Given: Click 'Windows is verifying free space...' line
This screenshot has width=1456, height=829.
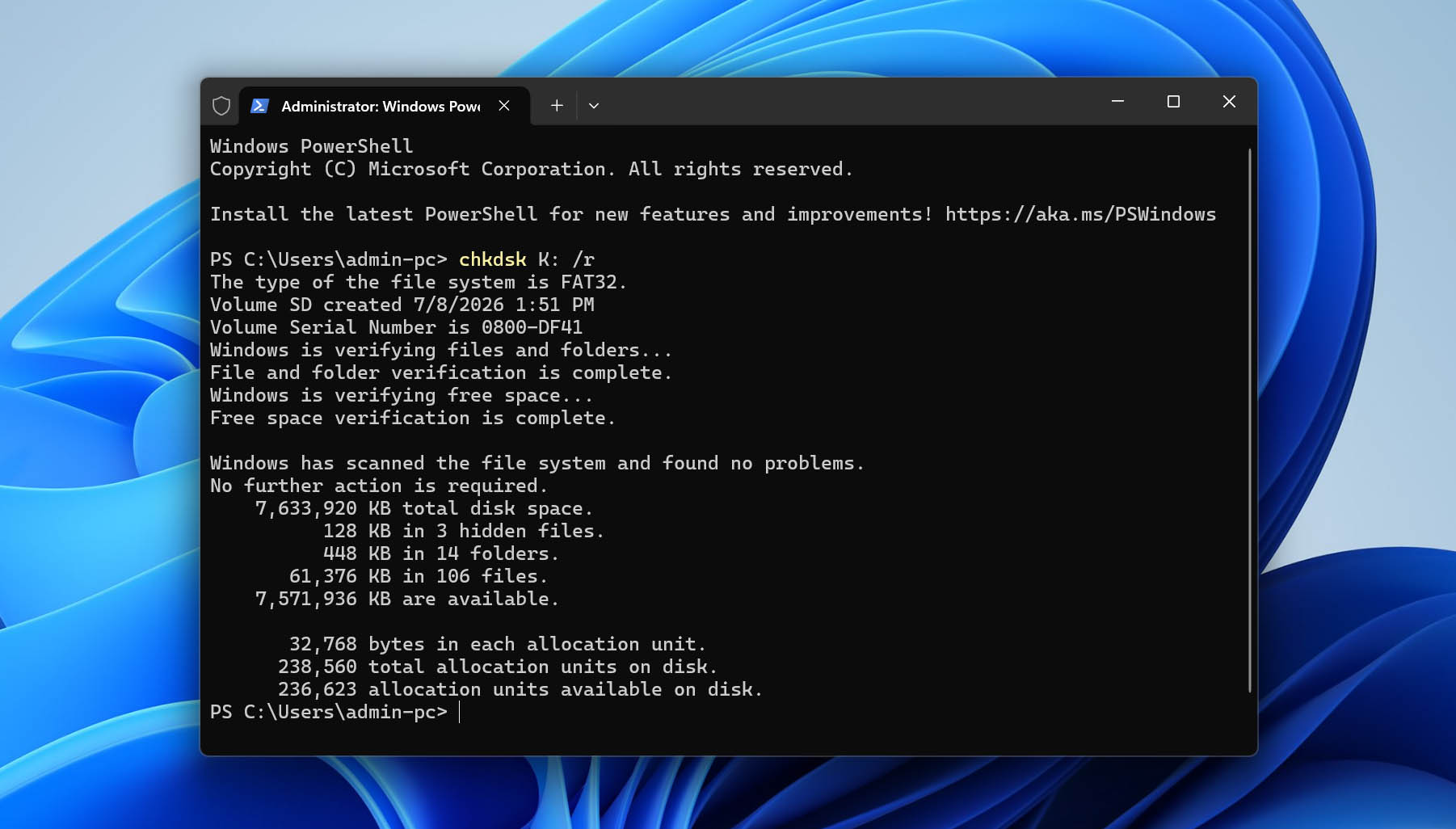Looking at the screenshot, I should point(402,395).
